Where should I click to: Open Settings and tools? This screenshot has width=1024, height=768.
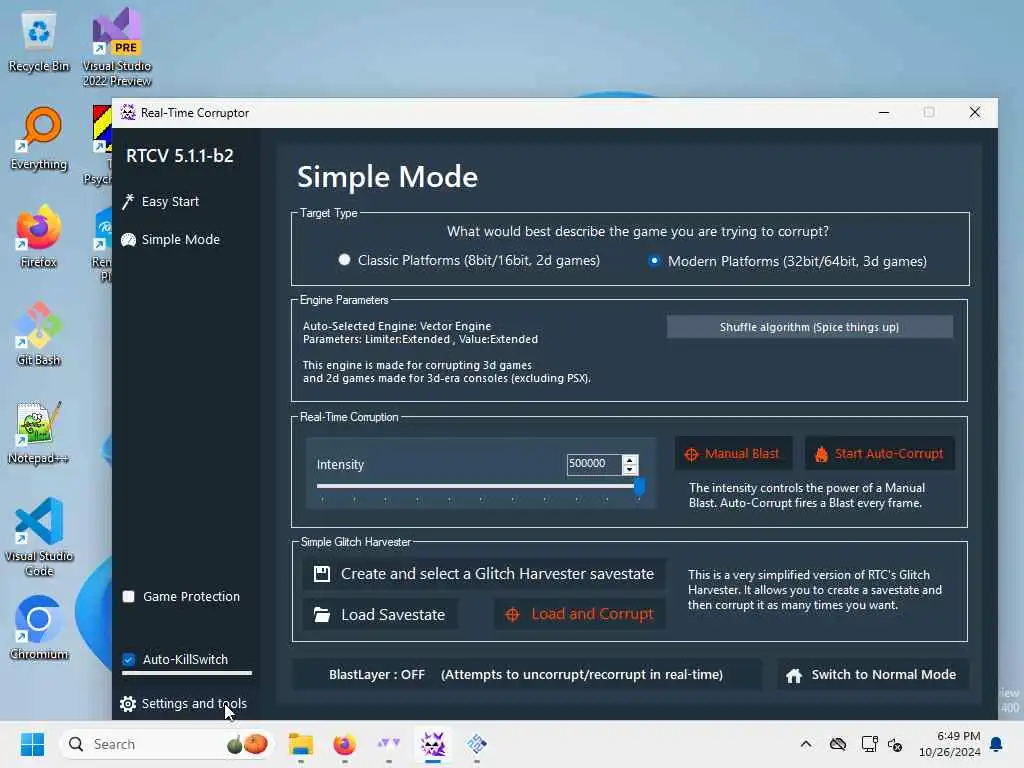pyautogui.click(x=184, y=703)
